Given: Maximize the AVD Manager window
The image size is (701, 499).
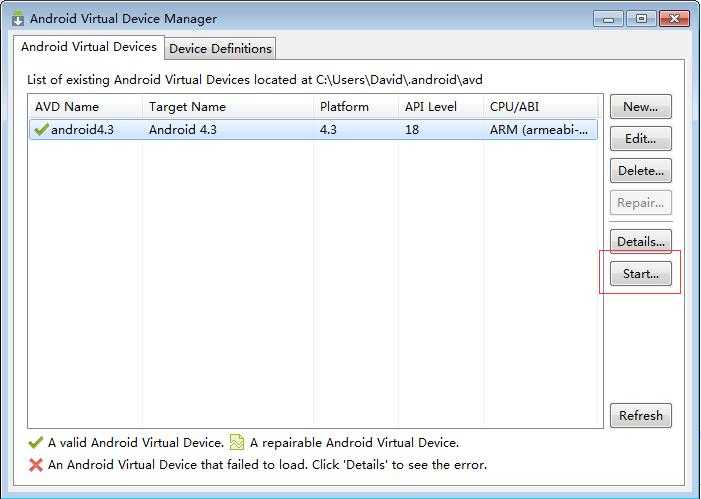Looking at the screenshot, I should point(641,19).
